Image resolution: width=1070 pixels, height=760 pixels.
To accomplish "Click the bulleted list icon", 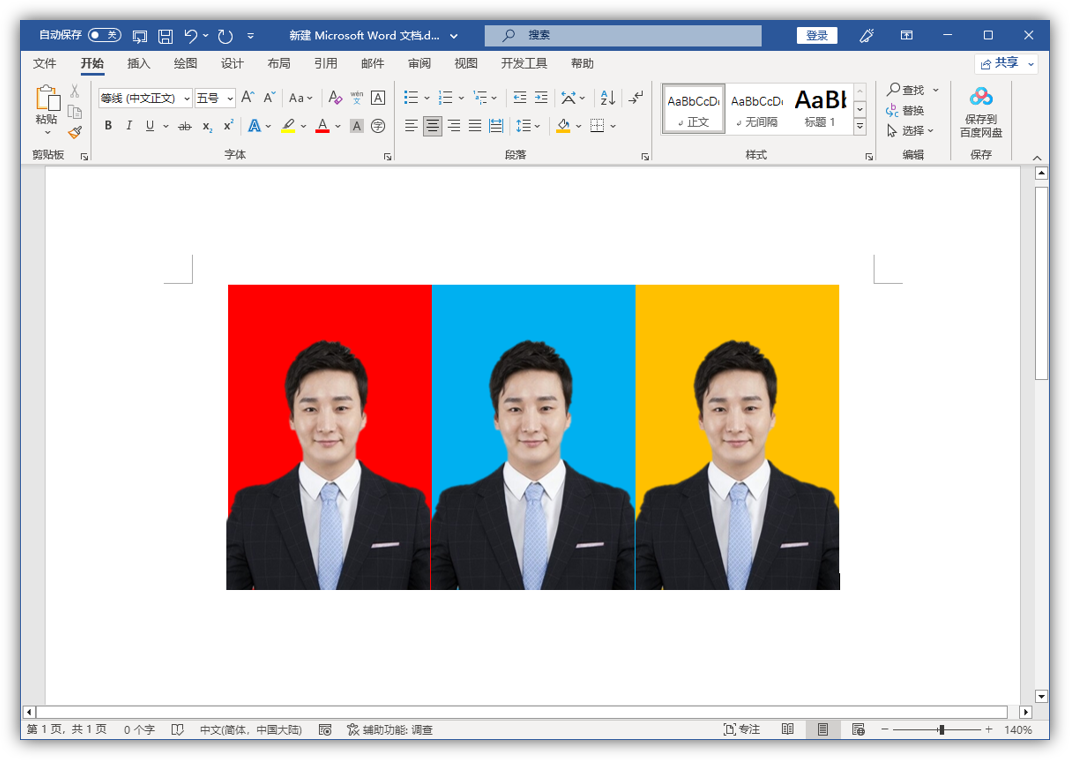I will [411, 98].
